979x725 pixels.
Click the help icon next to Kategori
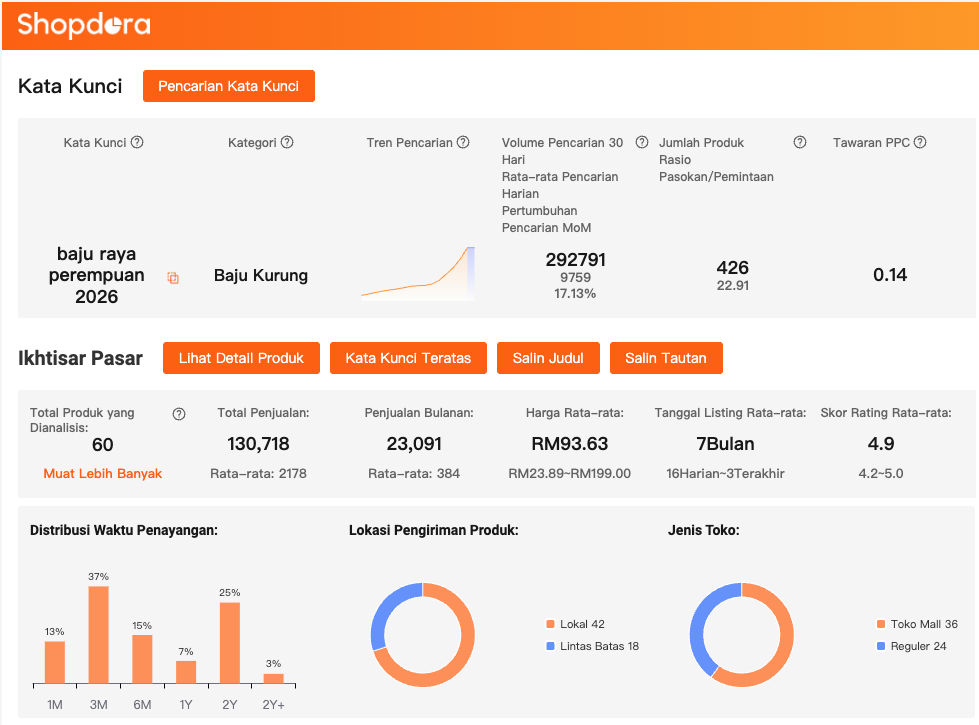coord(287,142)
